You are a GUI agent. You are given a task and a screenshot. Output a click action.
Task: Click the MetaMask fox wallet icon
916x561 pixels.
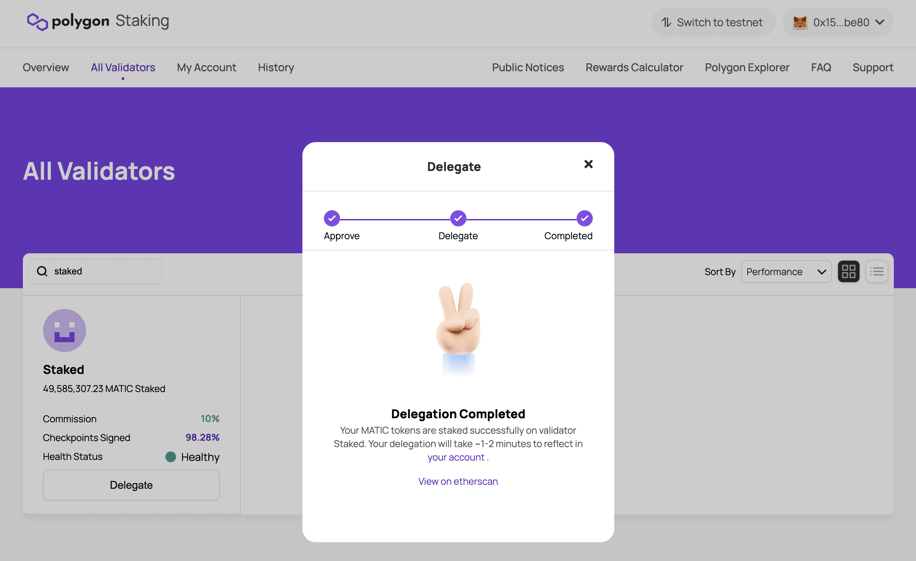(800, 22)
